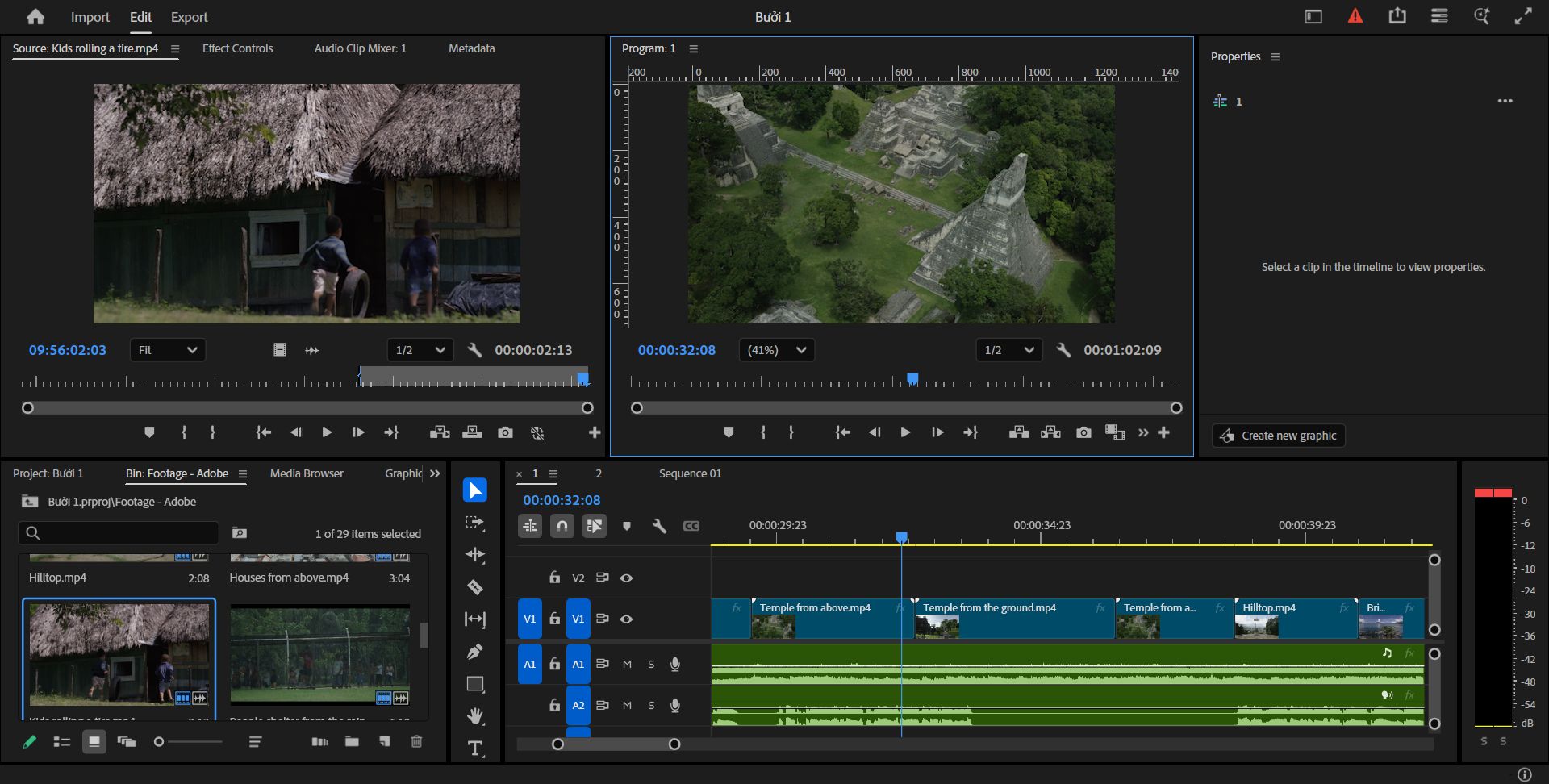
Task: Select the Rectangle tool
Action: pyautogui.click(x=475, y=684)
